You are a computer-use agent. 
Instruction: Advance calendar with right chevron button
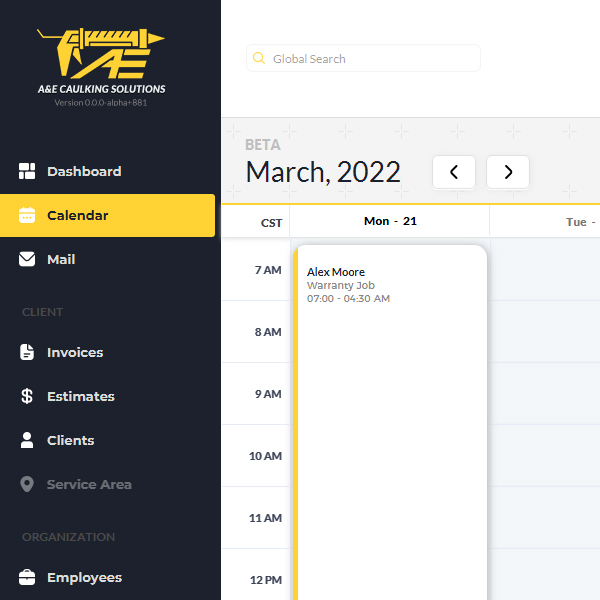coord(508,172)
